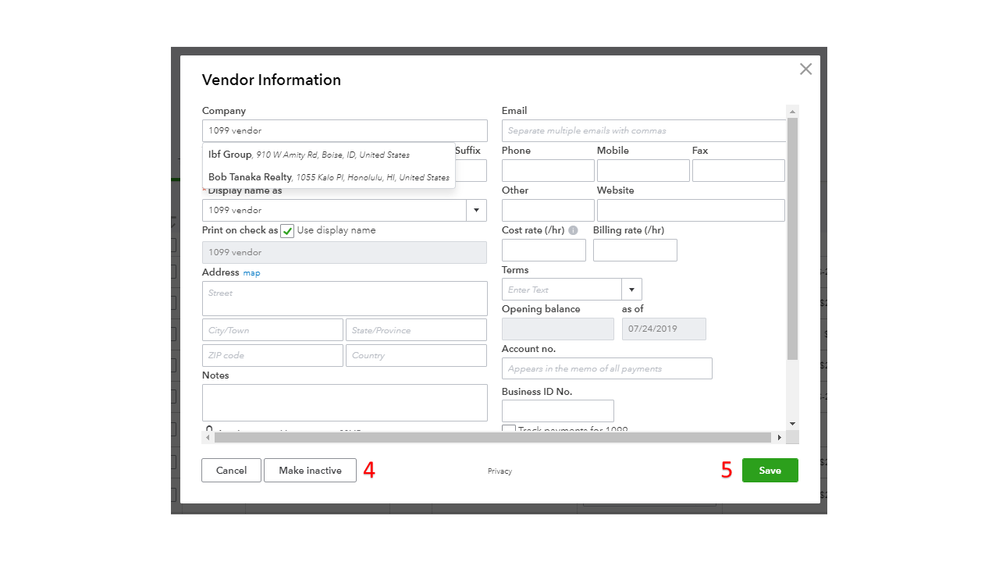Click the Print on check name field
Viewport: 999px width, 562px height.
pyautogui.click(x=345, y=252)
